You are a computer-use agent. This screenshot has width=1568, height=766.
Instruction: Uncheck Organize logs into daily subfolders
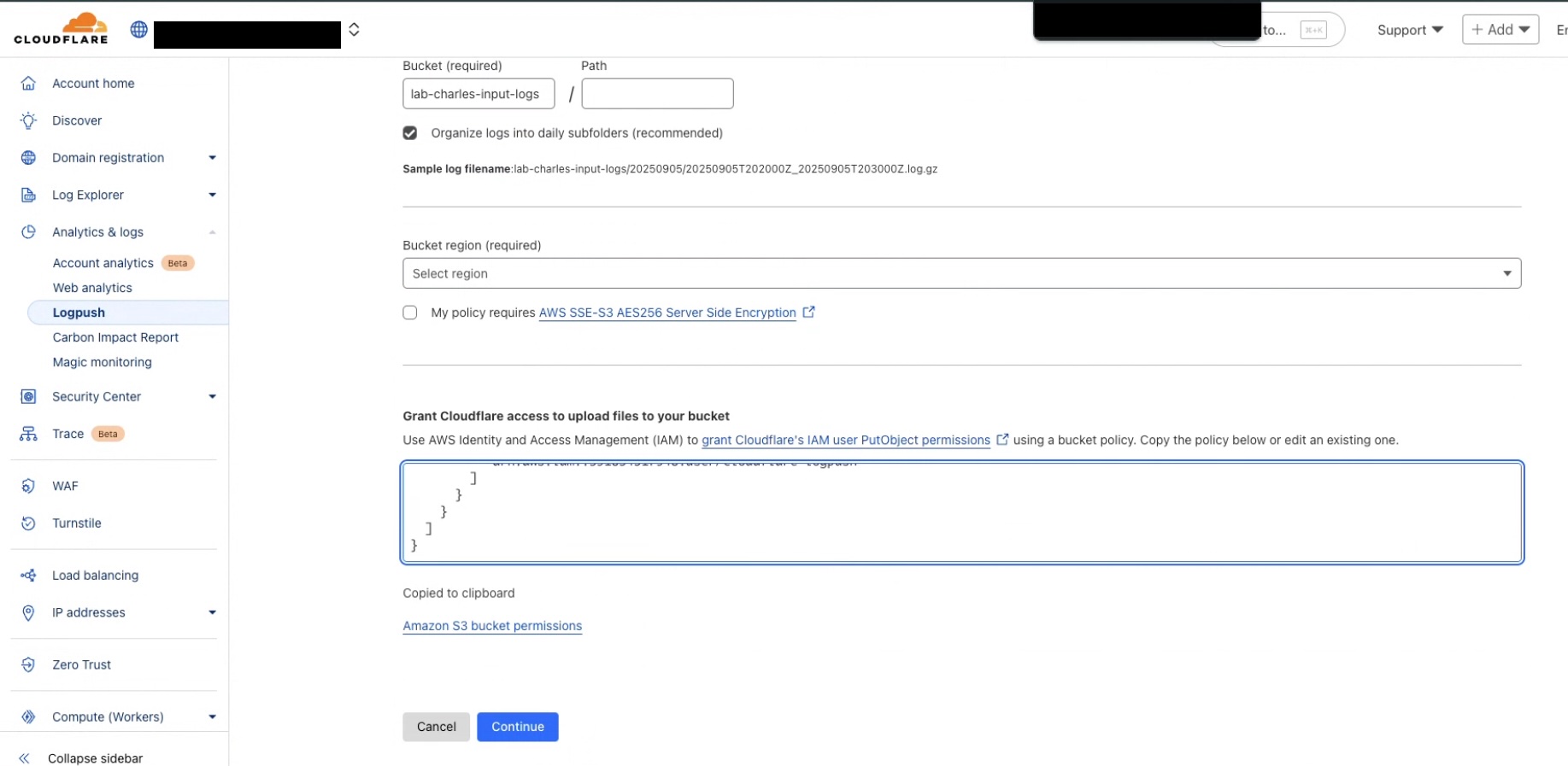tap(410, 133)
